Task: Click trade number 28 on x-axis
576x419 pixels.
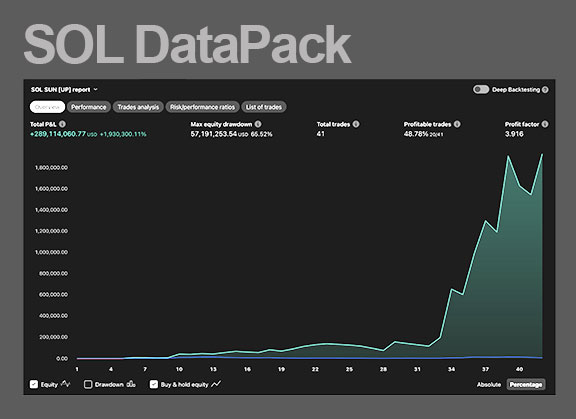Action: 383,369
